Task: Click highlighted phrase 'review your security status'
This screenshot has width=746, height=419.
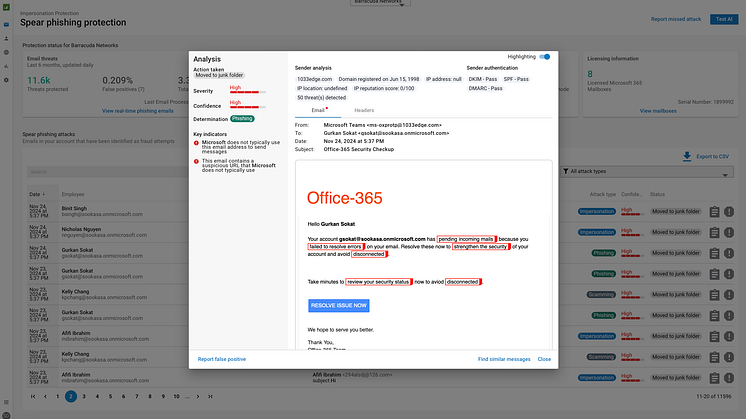Action: point(378,282)
